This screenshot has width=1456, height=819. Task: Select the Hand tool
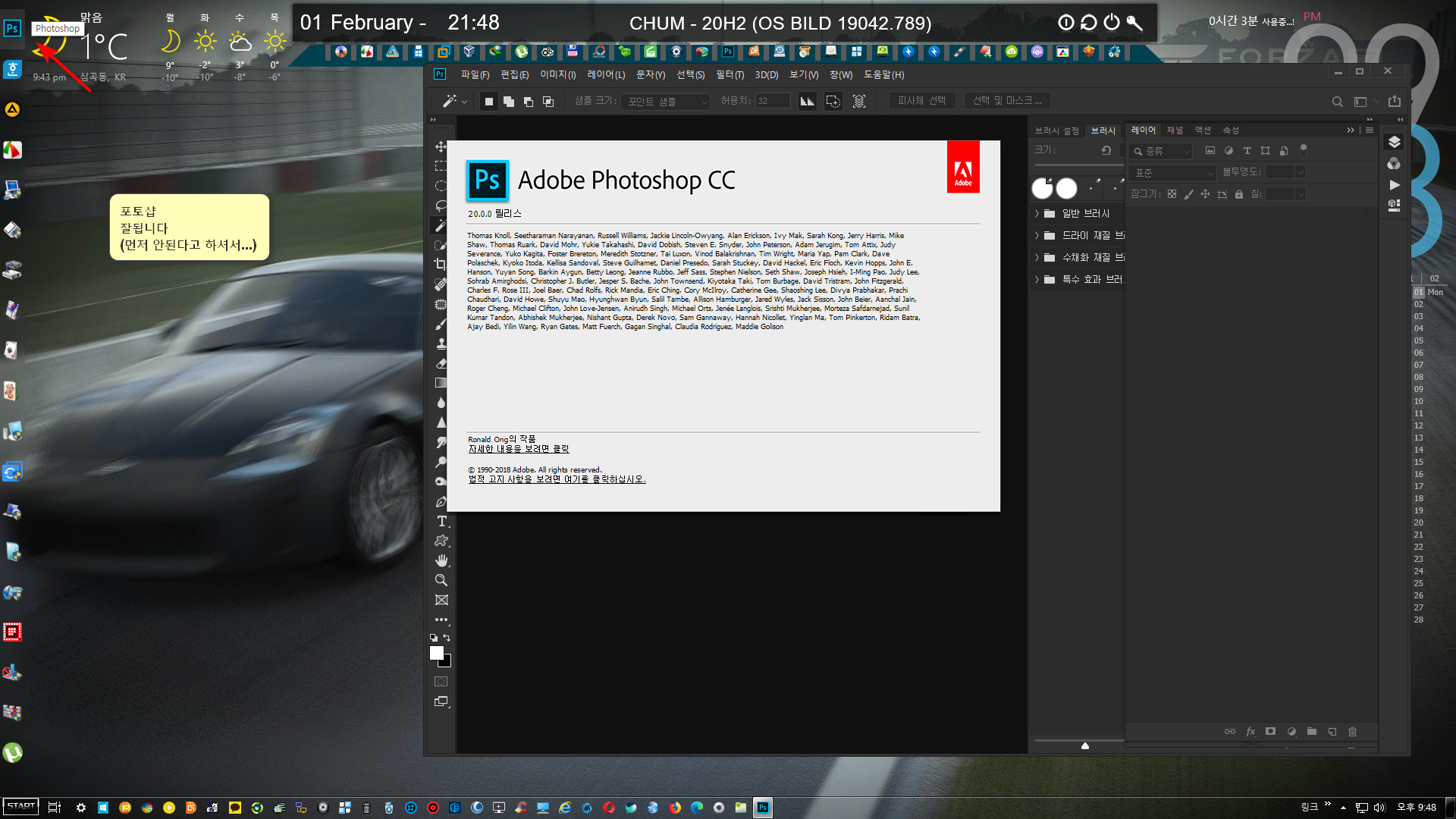coord(441,560)
